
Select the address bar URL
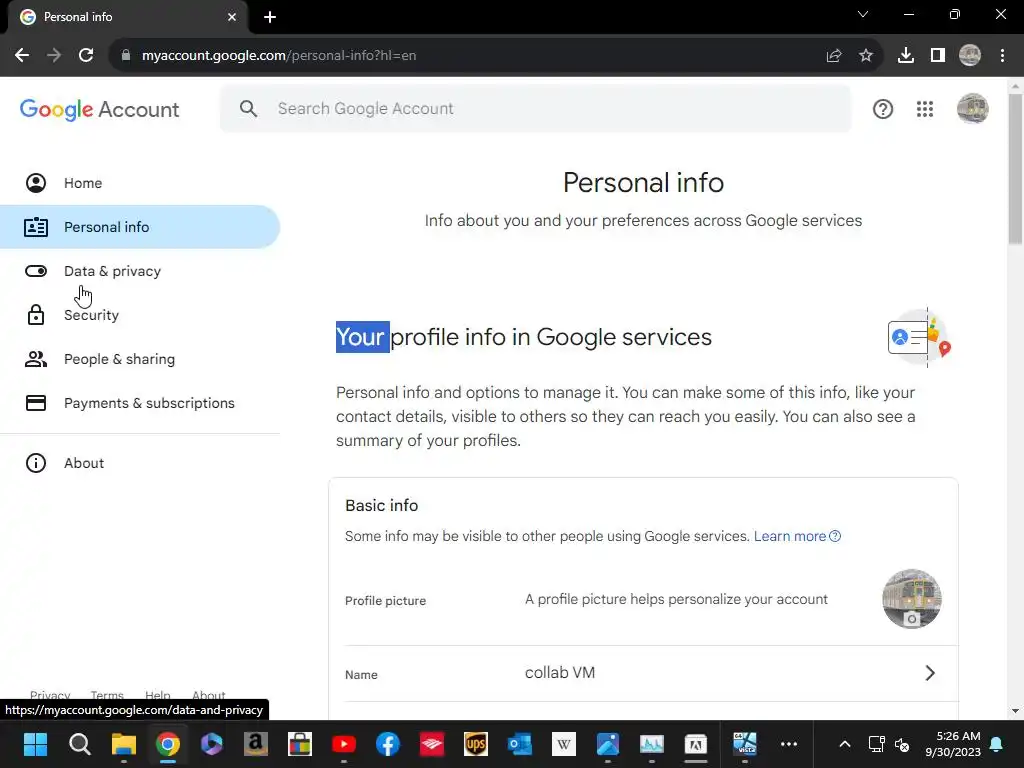coord(279,56)
